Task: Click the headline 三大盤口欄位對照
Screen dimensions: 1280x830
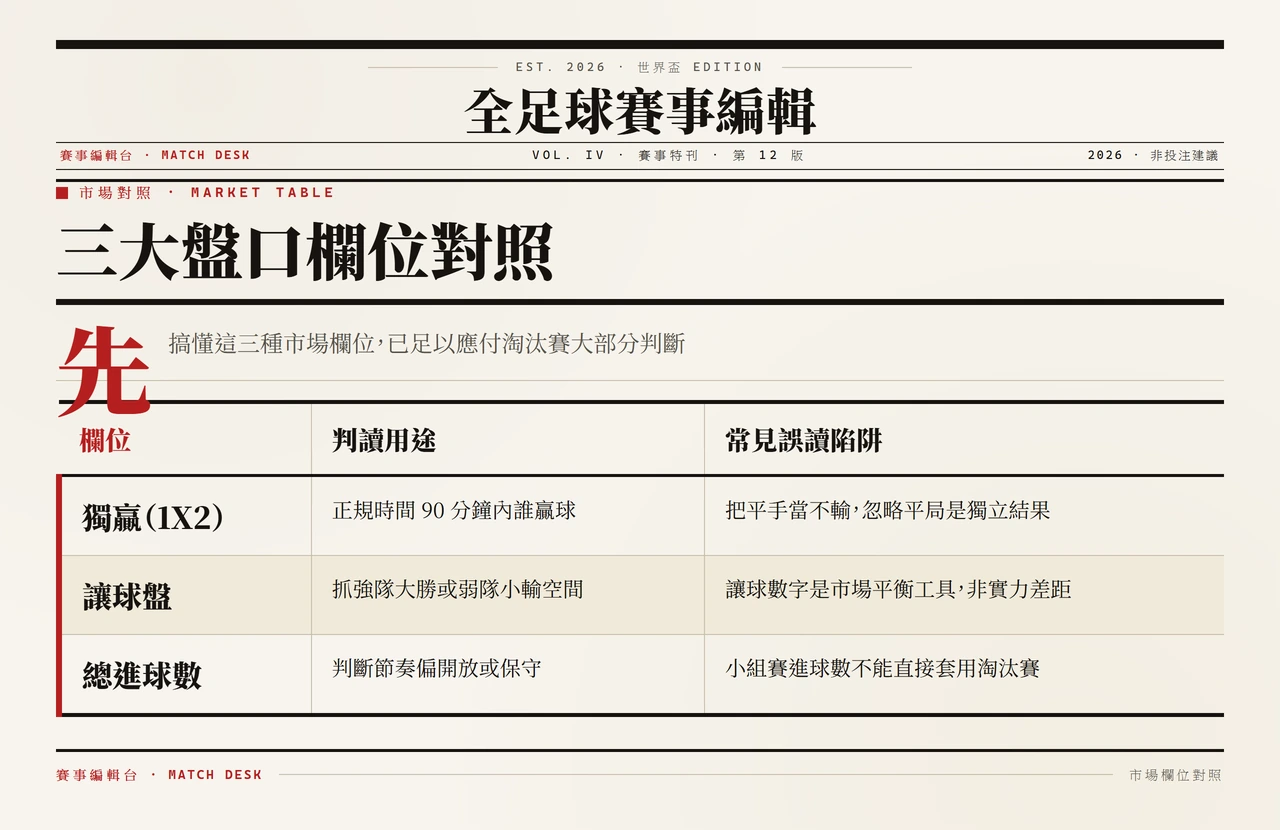Action: click(x=306, y=251)
